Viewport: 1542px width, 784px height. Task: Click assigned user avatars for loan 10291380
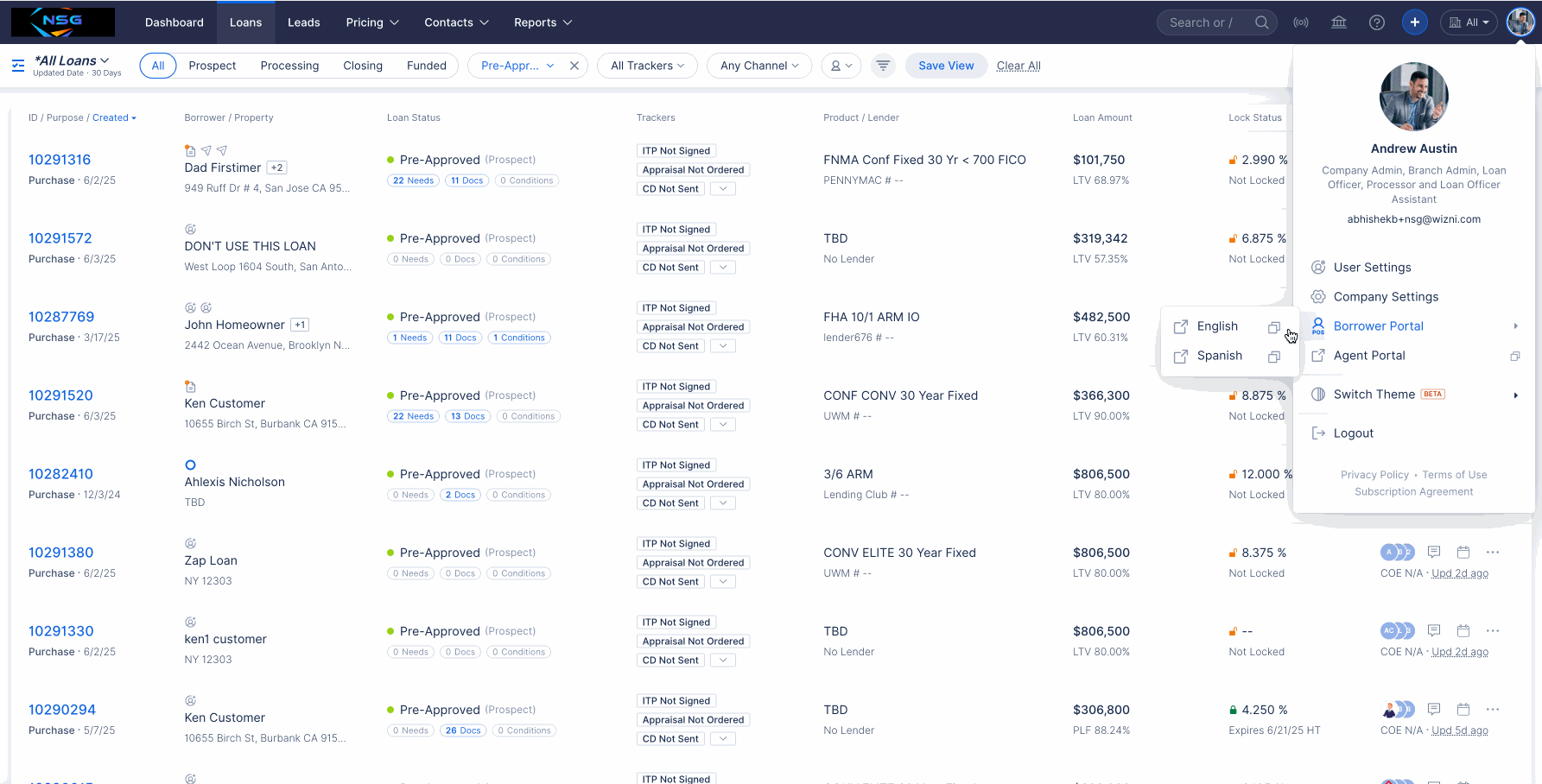[x=1397, y=552]
